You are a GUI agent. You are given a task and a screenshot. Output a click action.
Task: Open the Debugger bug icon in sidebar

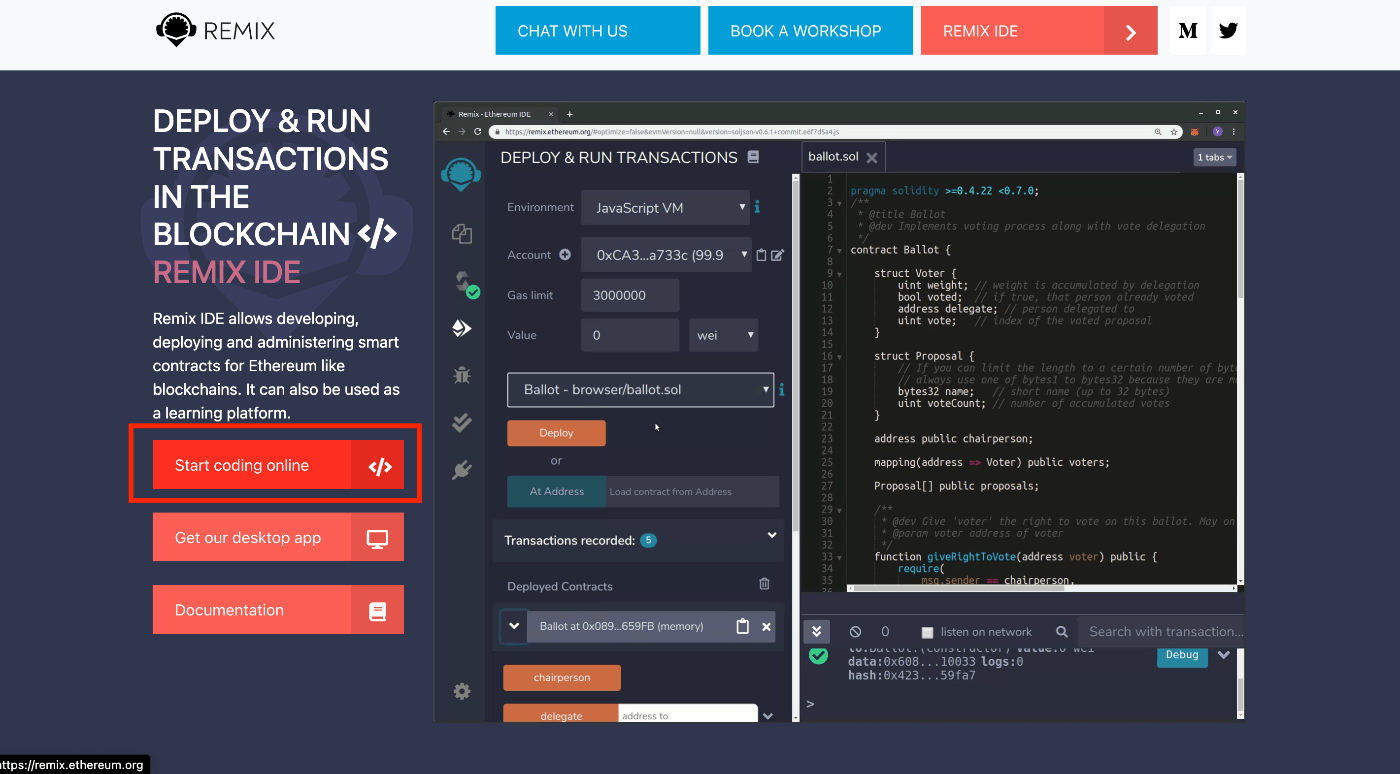(x=461, y=376)
